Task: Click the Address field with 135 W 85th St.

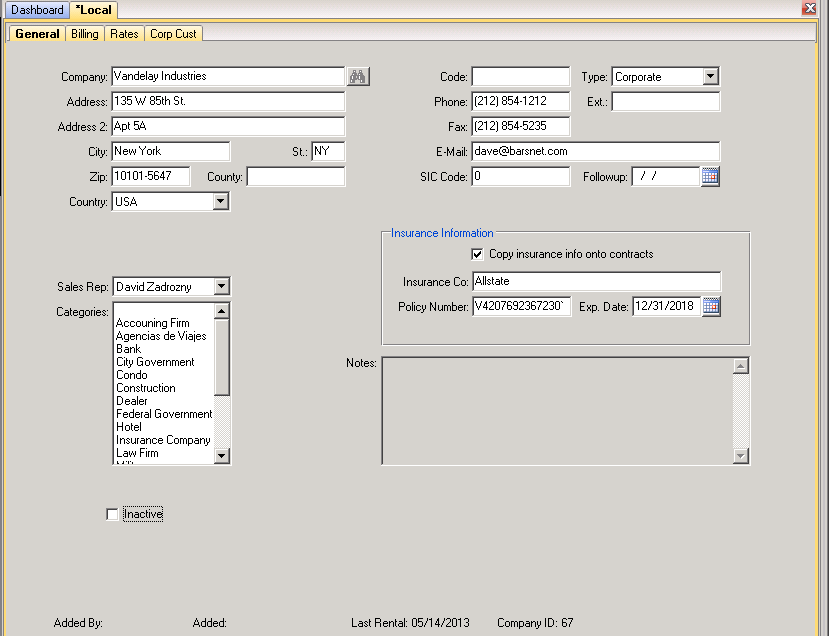Action: pos(228,101)
